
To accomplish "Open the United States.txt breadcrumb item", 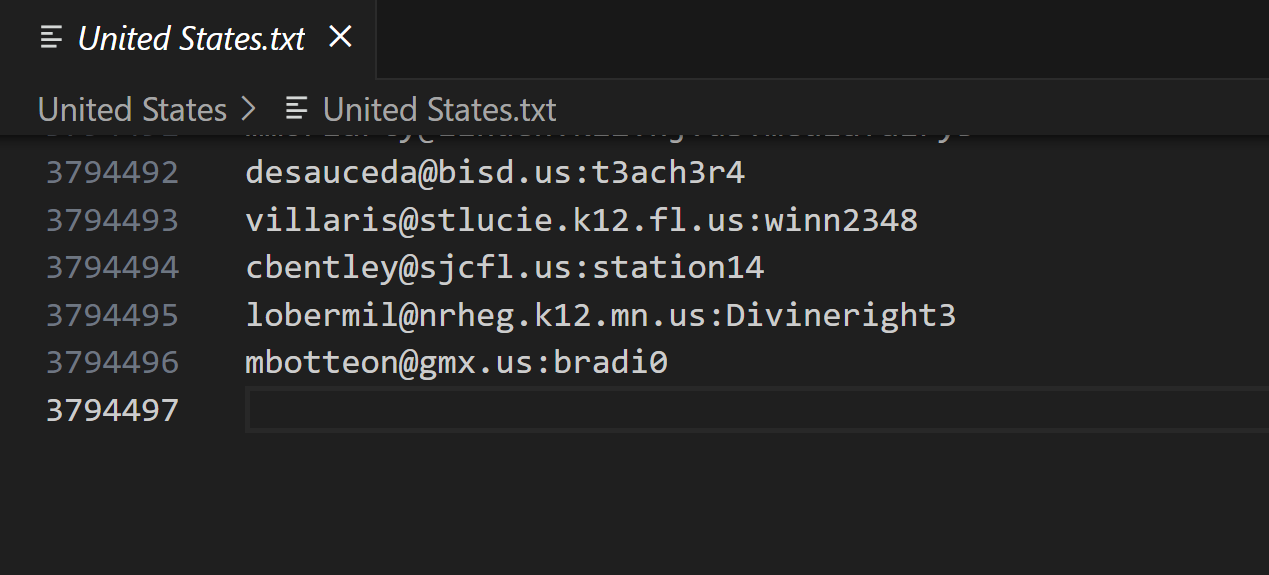I will pyautogui.click(x=439, y=109).
